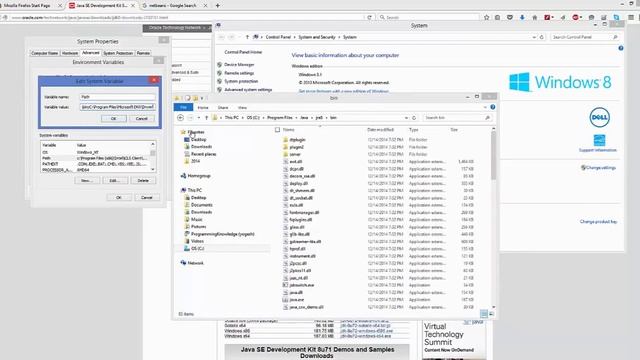Open Videos under This PC
The width and height of the screenshot is (640, 360).
(197, 241)
